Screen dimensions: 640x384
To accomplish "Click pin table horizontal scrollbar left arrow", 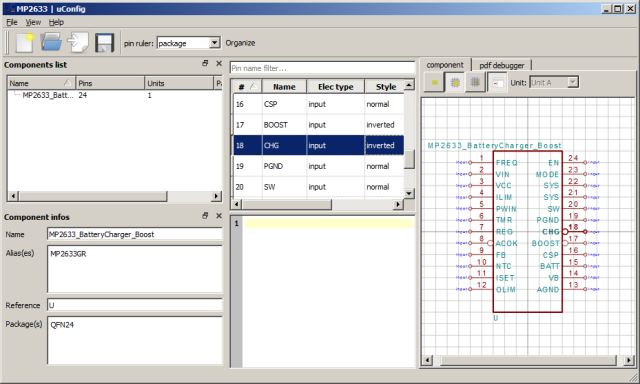I will [x=237, y=204].
